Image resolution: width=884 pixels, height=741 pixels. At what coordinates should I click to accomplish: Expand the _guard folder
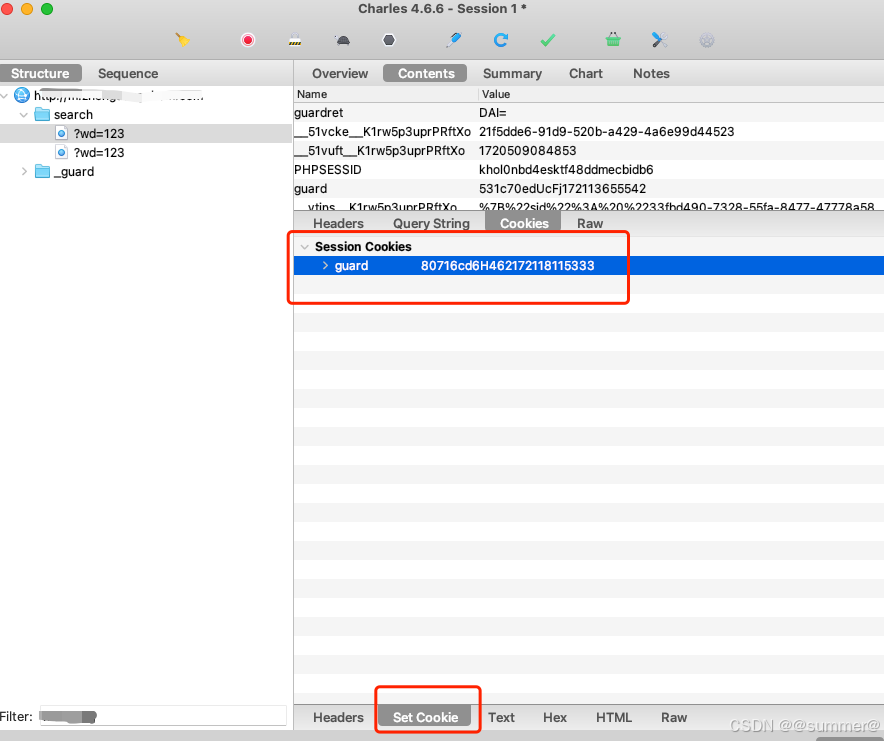(x=25, y=172)
